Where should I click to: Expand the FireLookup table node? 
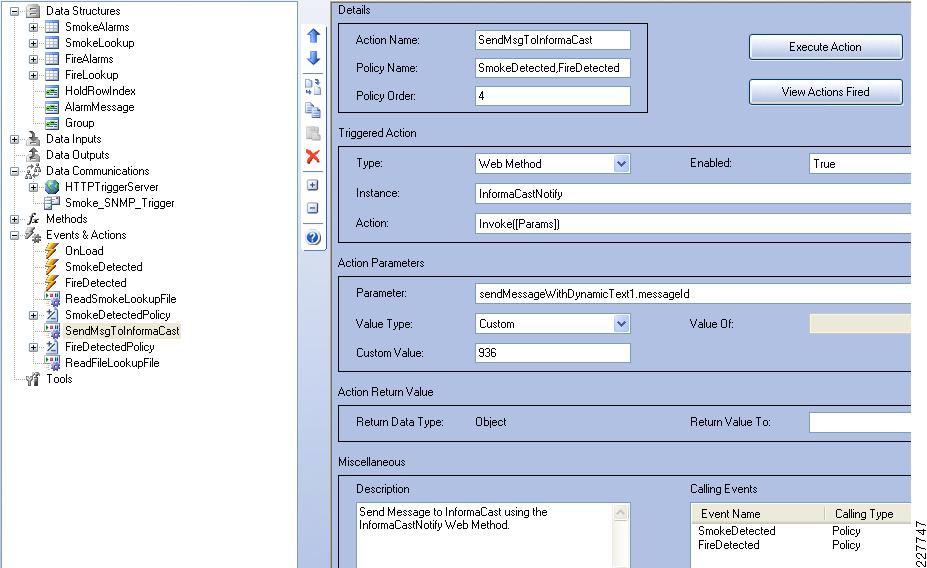coord(34,75)
